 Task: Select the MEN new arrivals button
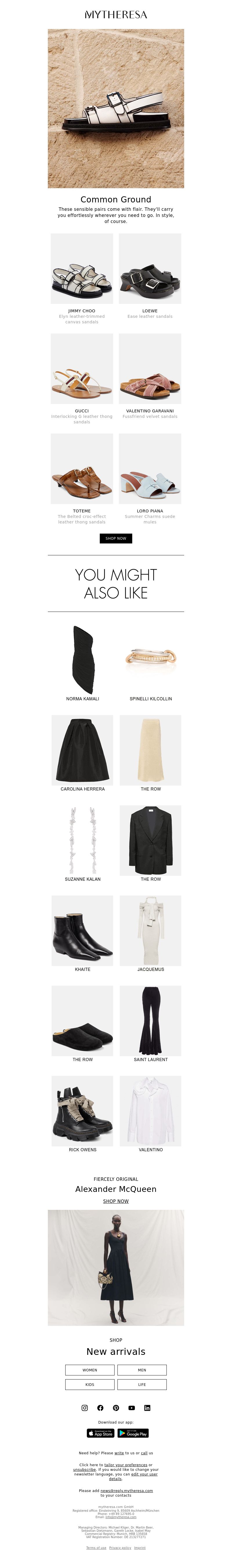142,1370
